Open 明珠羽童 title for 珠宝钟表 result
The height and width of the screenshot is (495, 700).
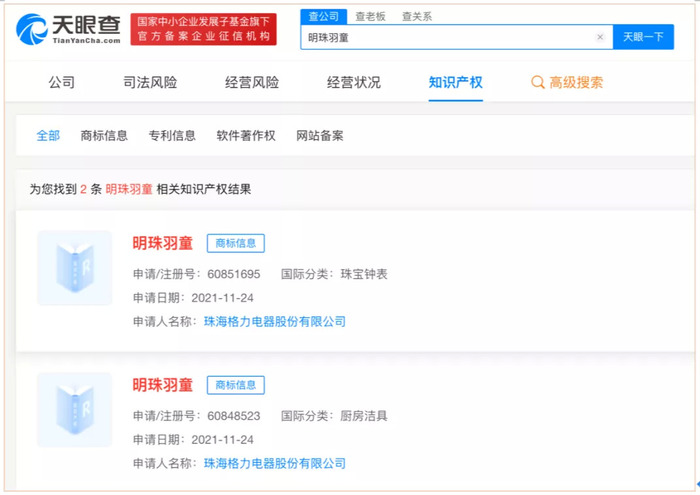(162, 243)
